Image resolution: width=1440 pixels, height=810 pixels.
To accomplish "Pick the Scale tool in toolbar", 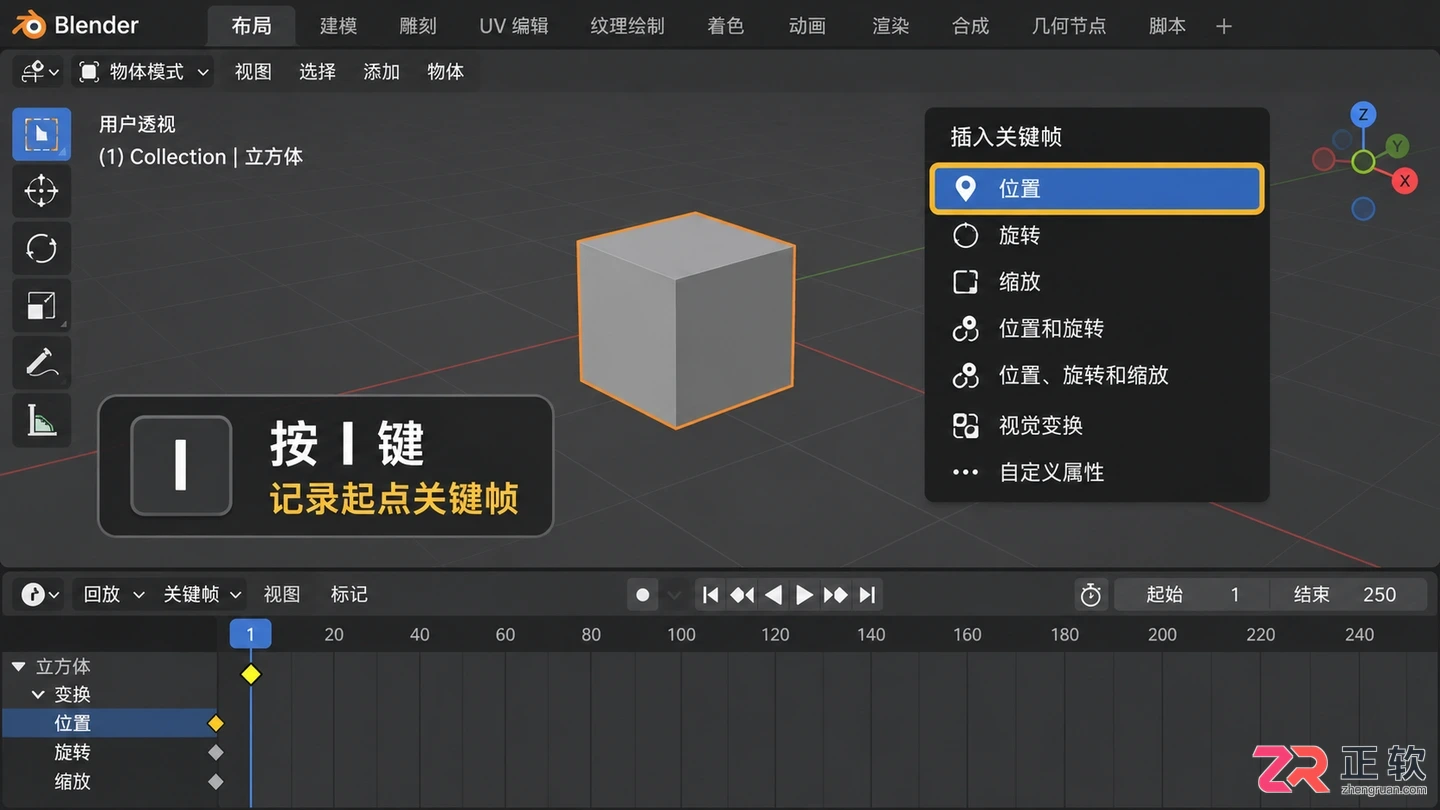I will tap(41, 305).
